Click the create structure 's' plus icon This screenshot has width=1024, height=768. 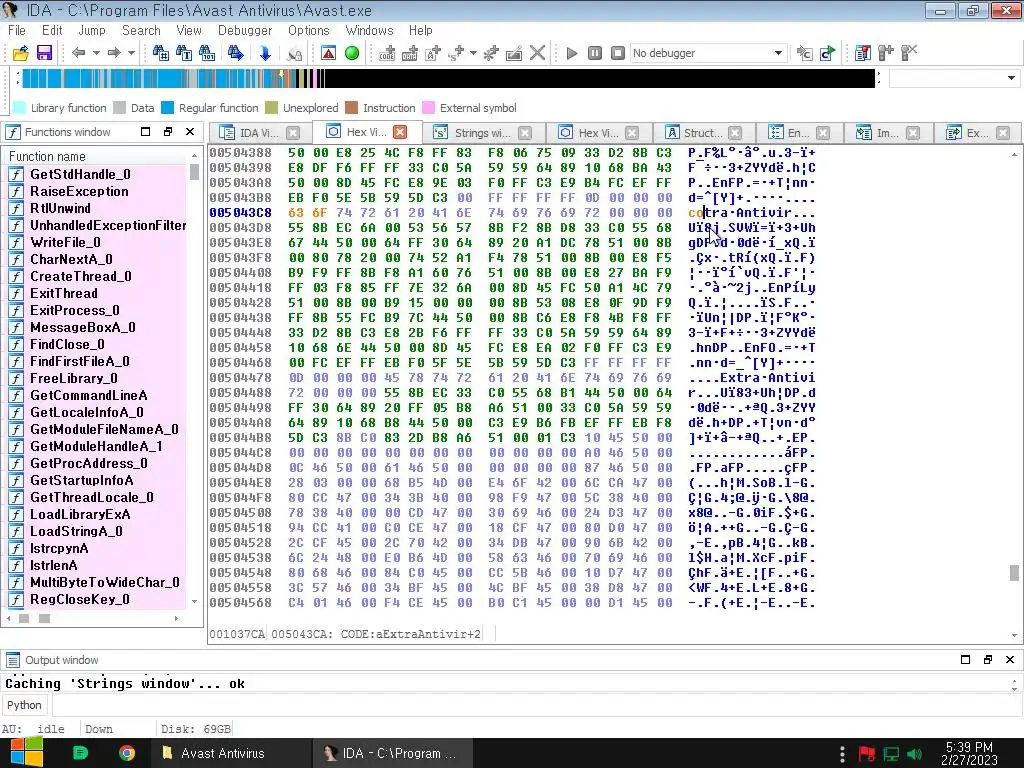456,53
